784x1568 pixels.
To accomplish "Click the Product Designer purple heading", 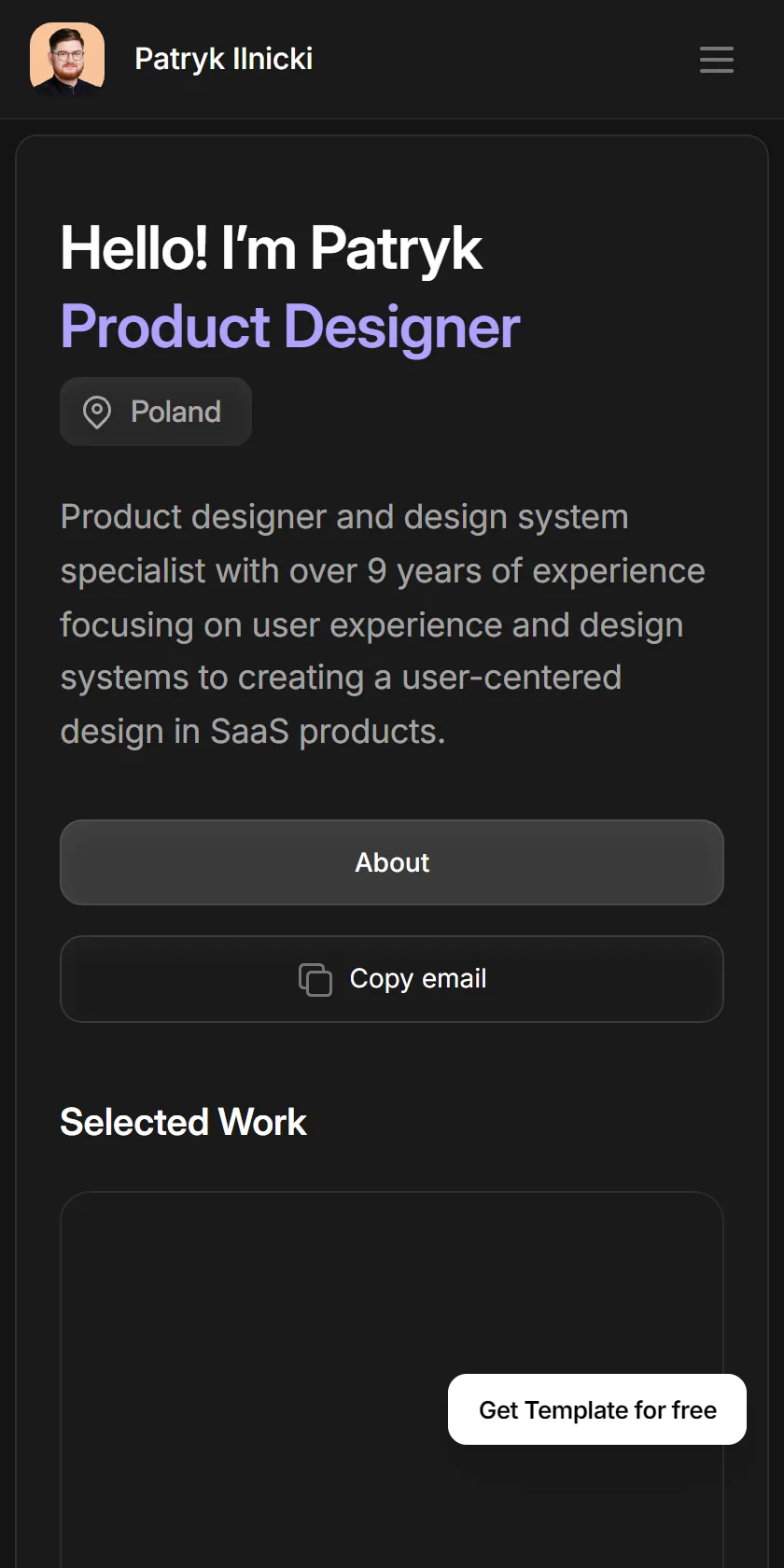I will pyautogui.click(x=290, y=327).
